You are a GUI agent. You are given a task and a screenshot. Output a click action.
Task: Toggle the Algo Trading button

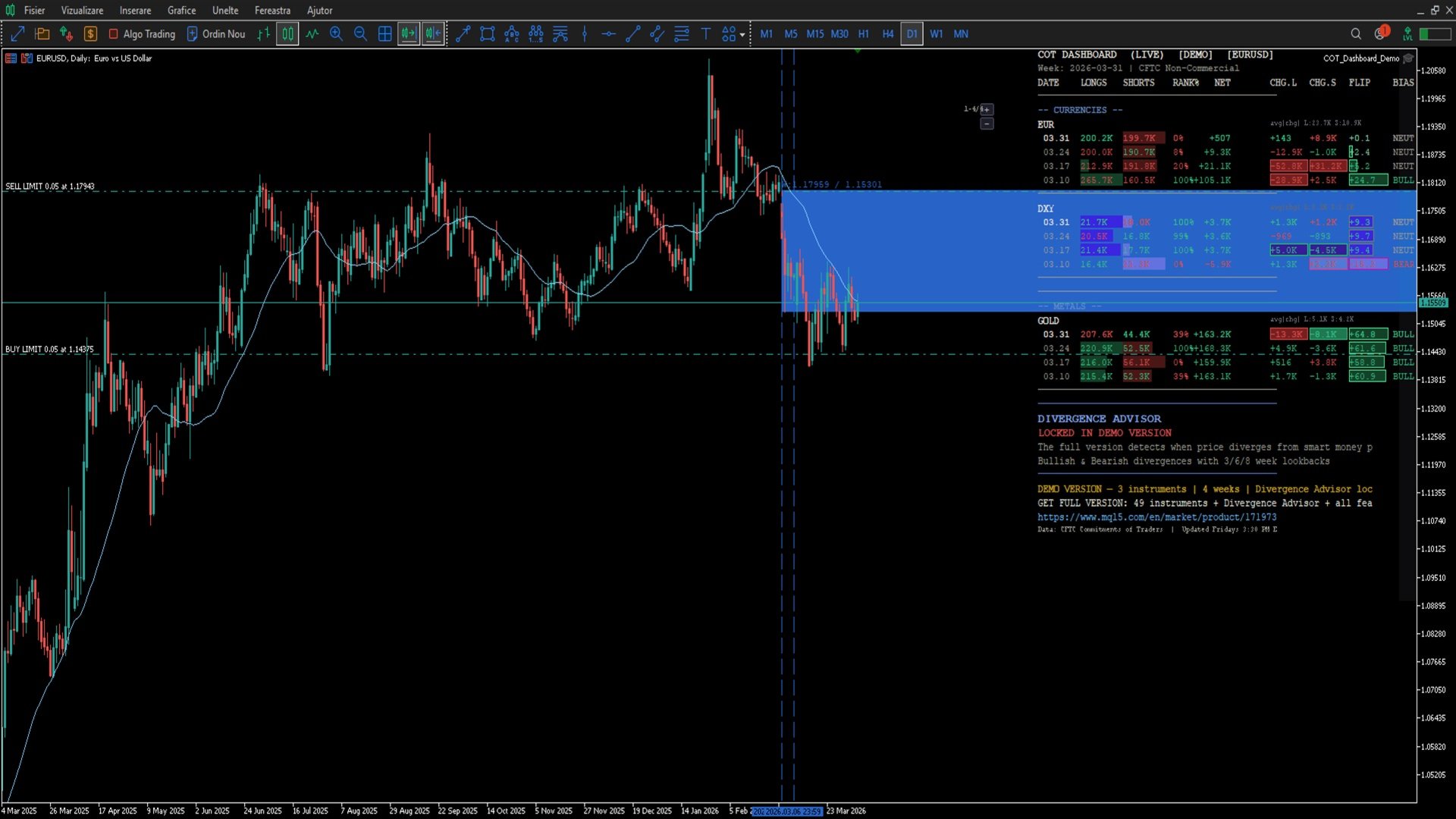point(142,34)
